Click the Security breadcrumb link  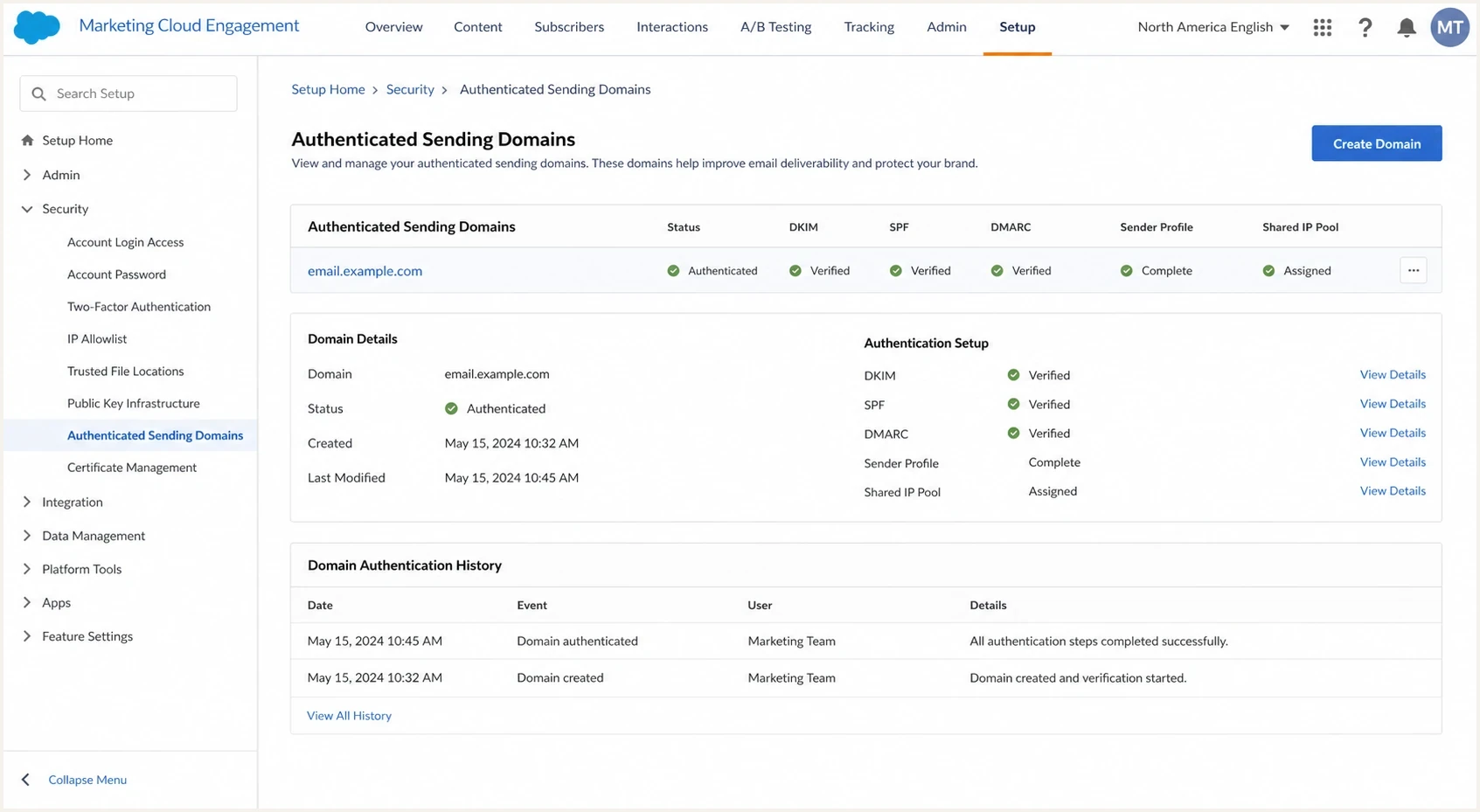tap(410, 89)
